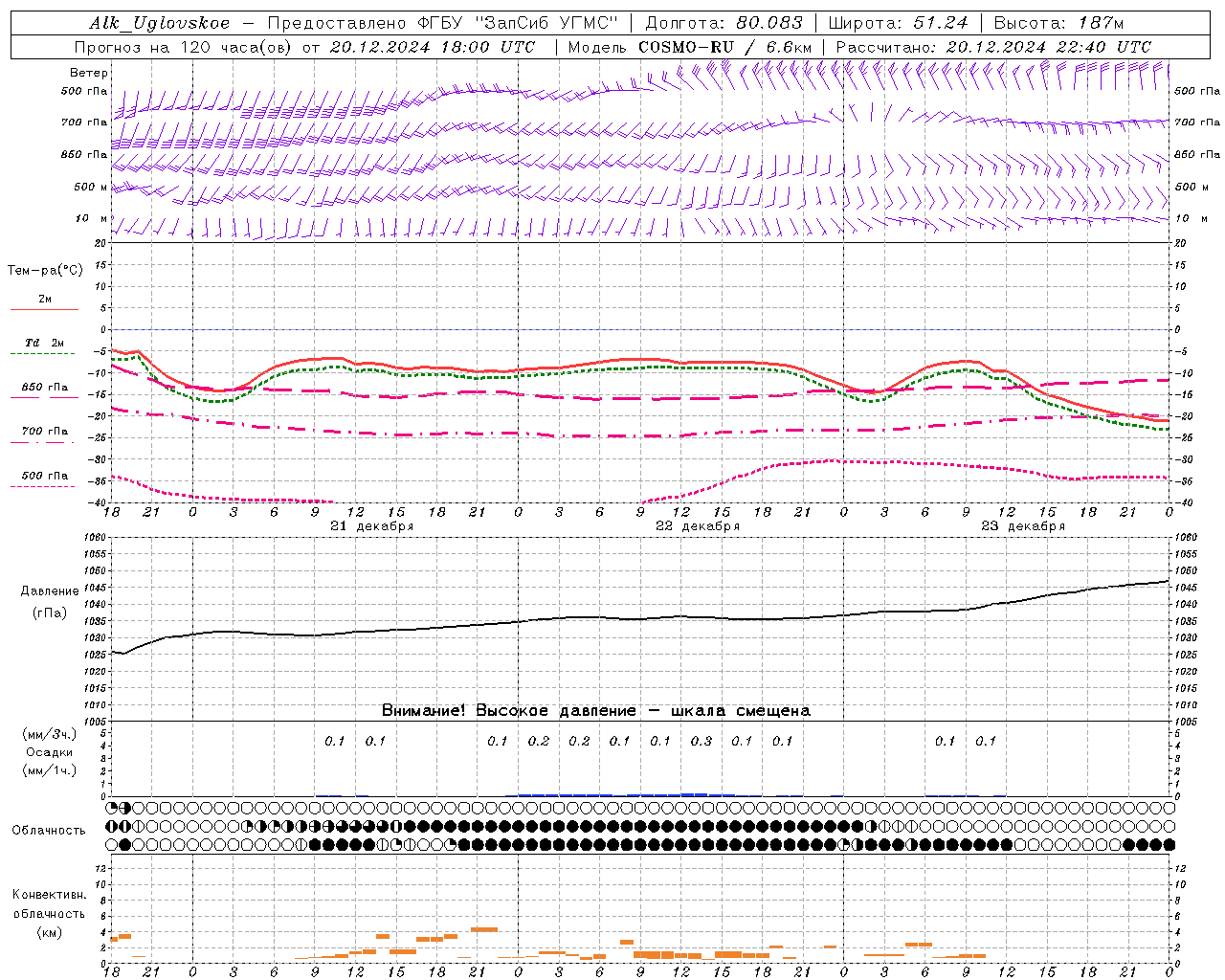
Task: Click the 0.3 precipitation value
Action: [702, 741]
